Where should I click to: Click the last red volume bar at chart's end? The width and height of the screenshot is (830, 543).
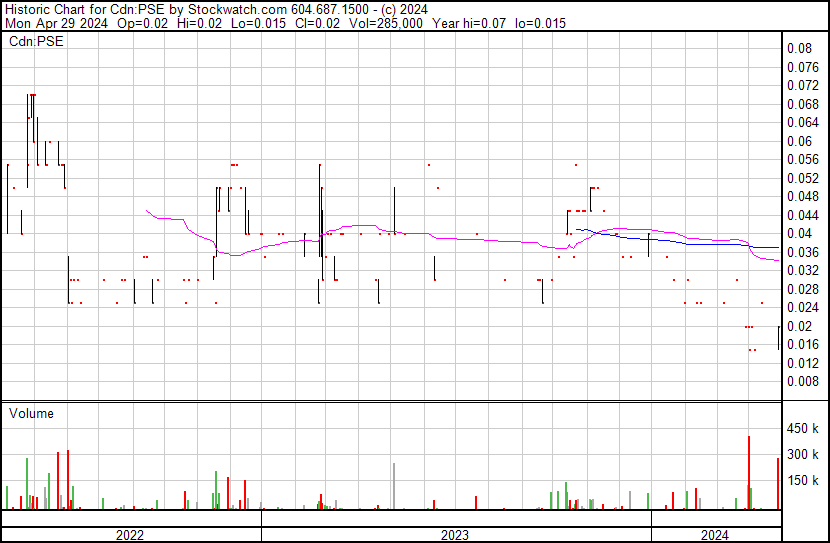778,484
